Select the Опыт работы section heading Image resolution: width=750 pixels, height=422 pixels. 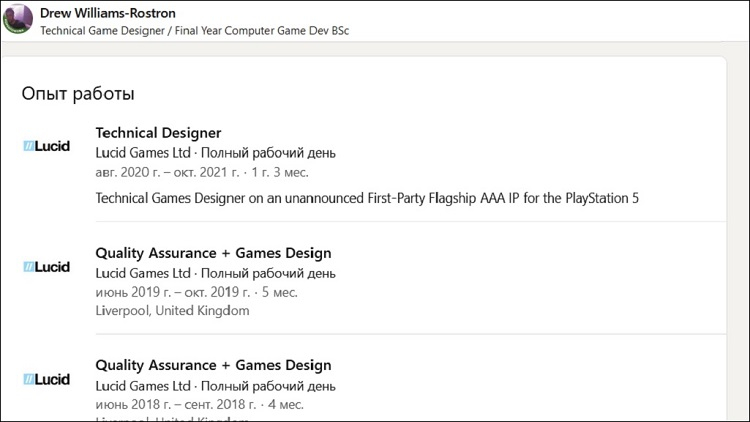(x=78, y=94)
